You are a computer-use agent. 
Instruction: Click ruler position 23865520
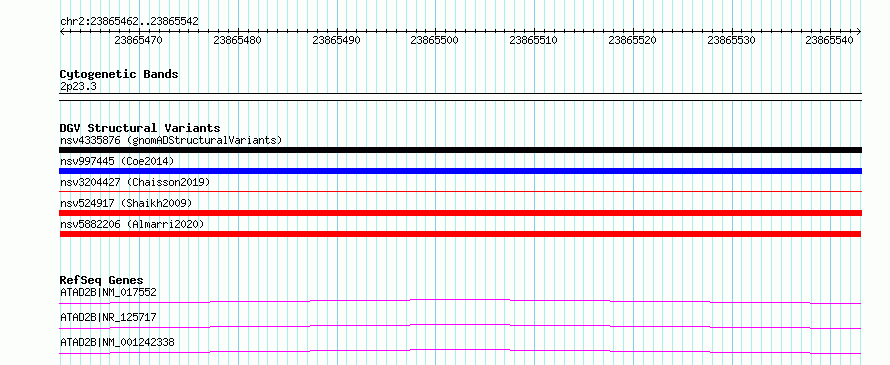click(x=632, y=40)
